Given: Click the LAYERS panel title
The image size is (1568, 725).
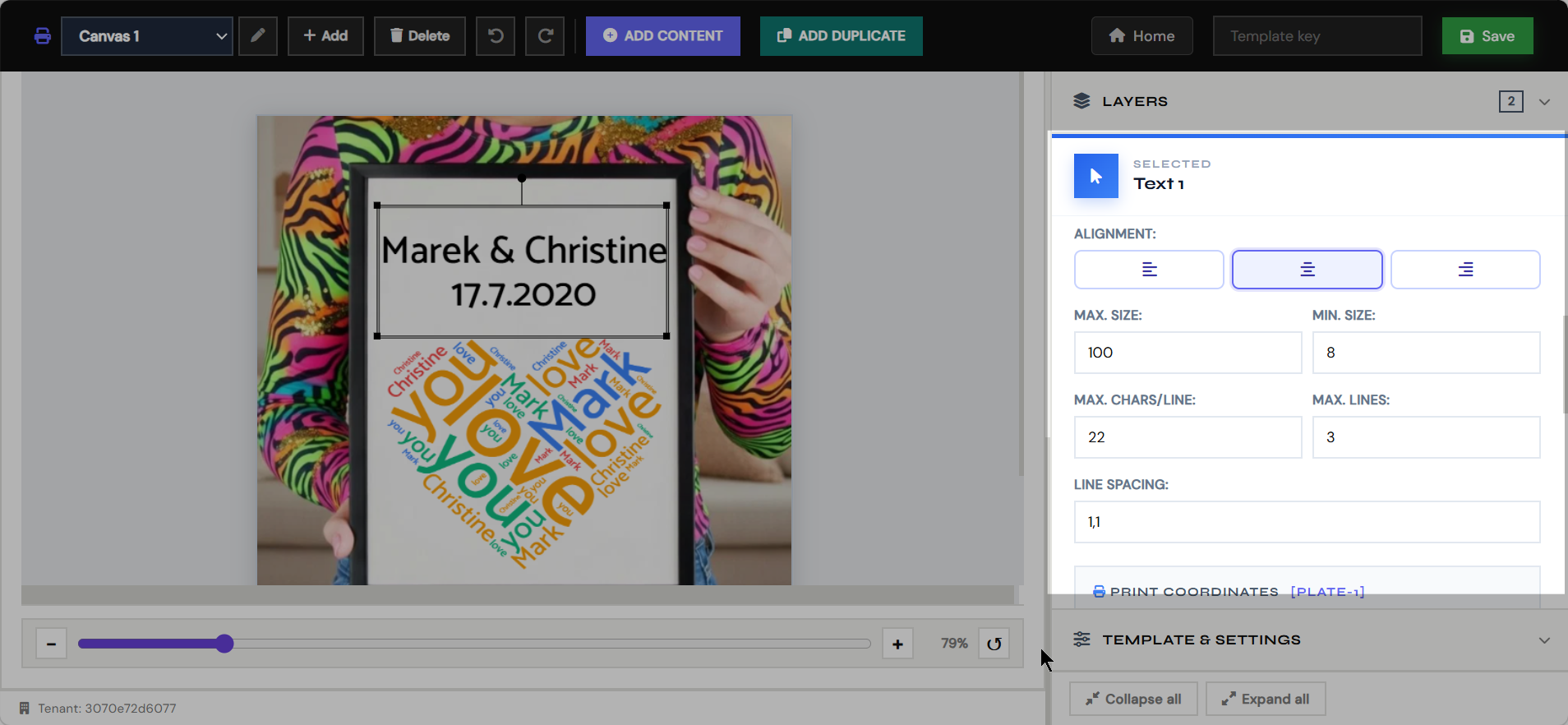Looking at the screenshot, I should point(1135,101).
